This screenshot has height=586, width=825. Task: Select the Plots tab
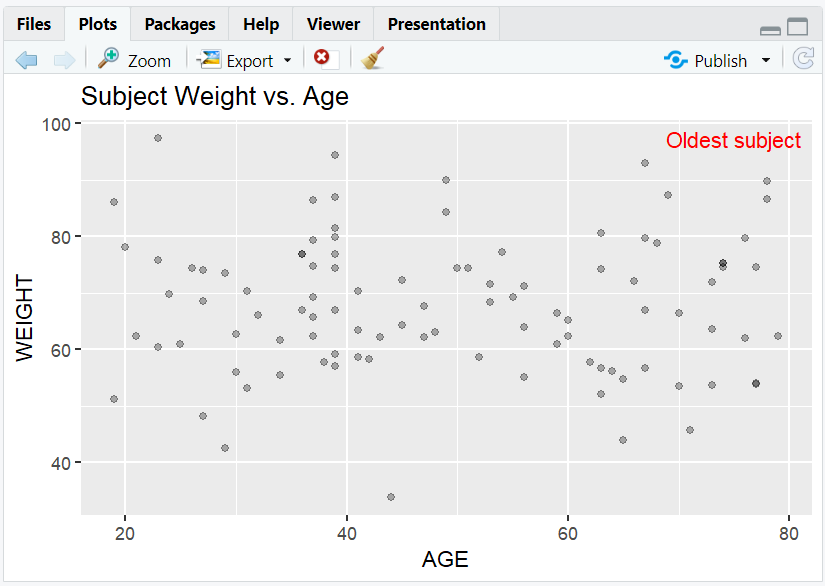(97, 24)
